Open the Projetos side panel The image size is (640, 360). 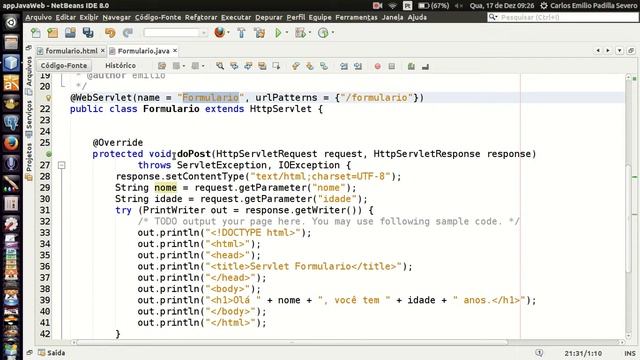29,161
